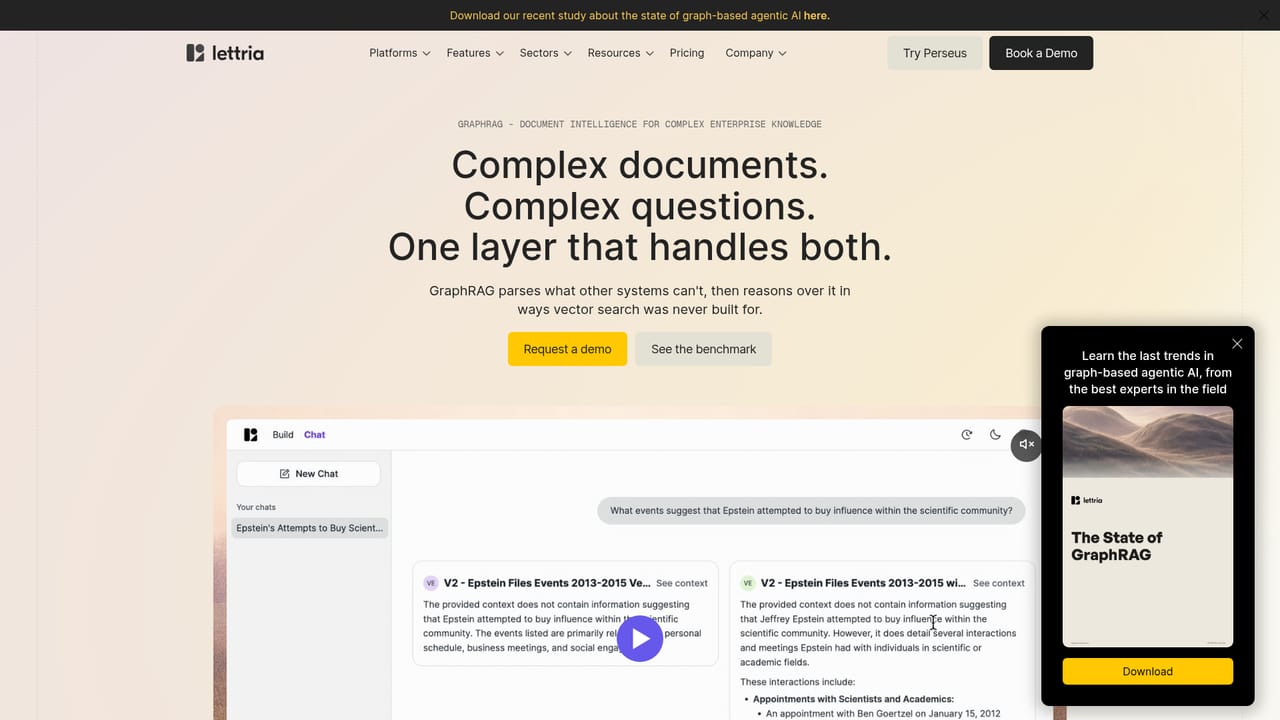Select the Epstein's Attempts chat in sidebar

(310, 528)
